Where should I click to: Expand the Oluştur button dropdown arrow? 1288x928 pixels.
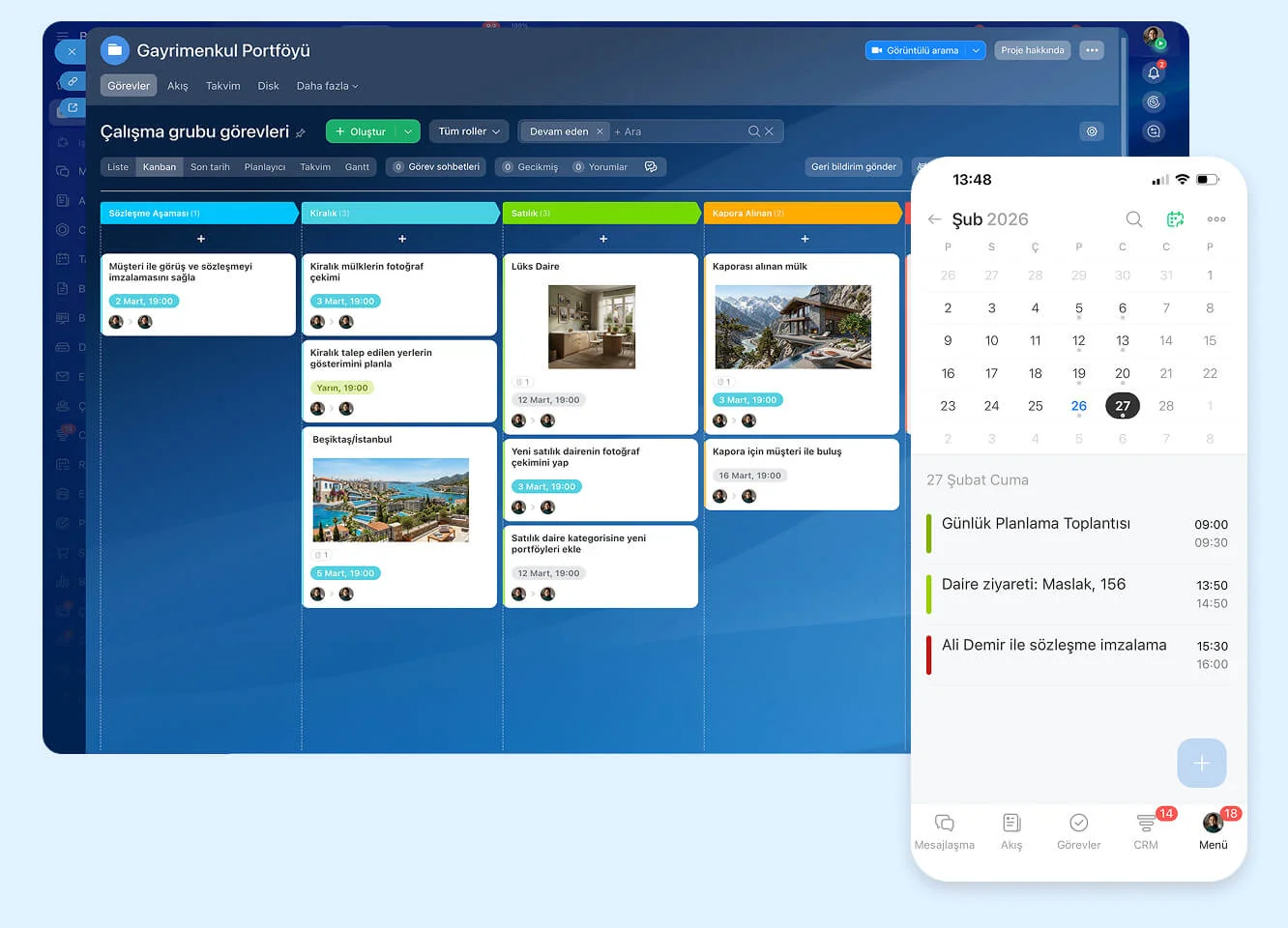tap(407, 130)
